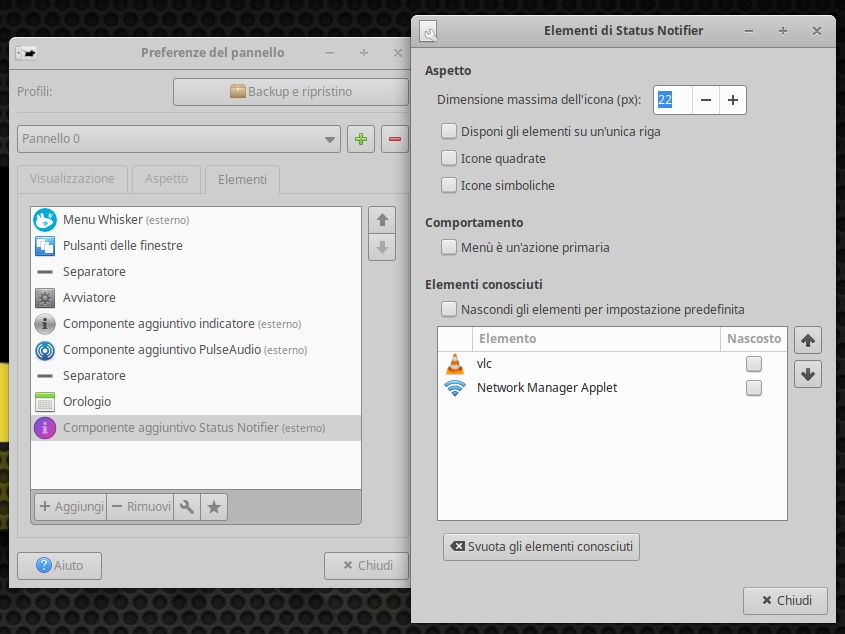Click the Nascosto column header
This screenshot has height=634, width=845.
754,339
